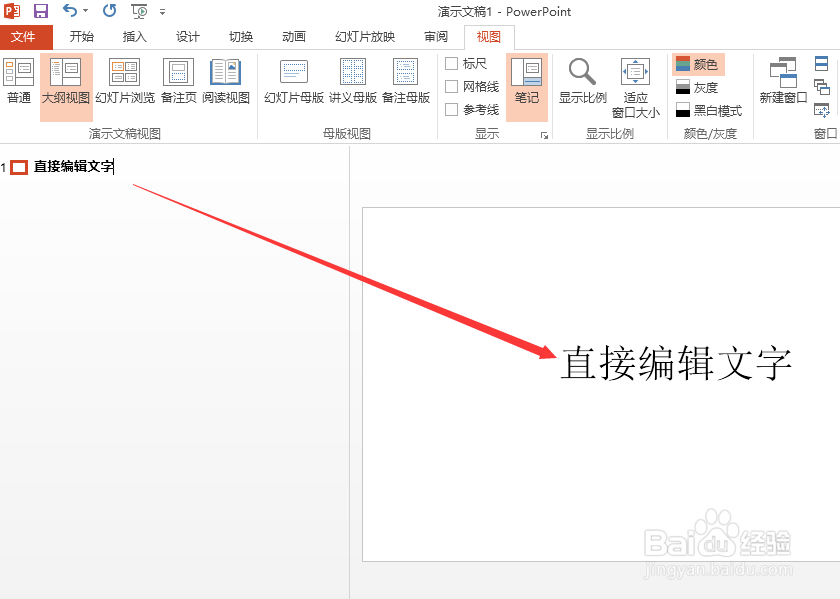
Task: Select 黑白模式 (Black and White) mode
Action: point(709,110)
